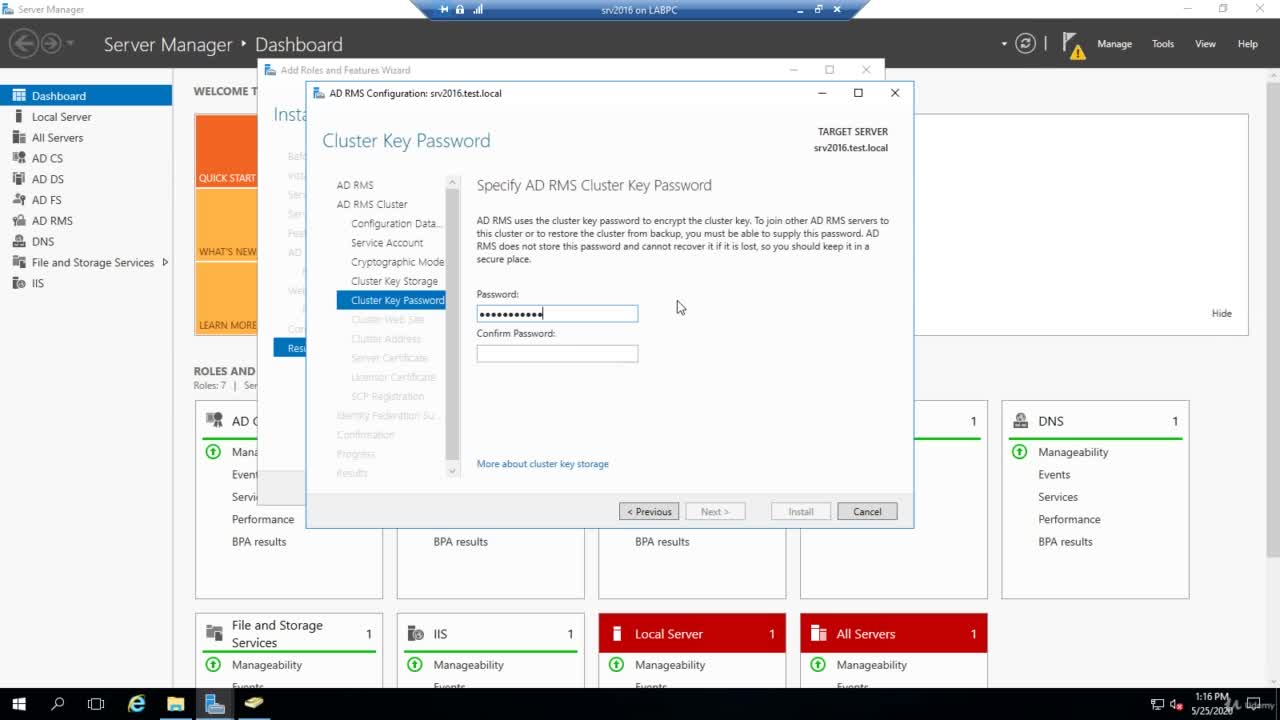The height and width of the screenshot is (720, 1280).
Task: Expand the File and Storage Services submenu arrow
Action: [x=165, y=262]
